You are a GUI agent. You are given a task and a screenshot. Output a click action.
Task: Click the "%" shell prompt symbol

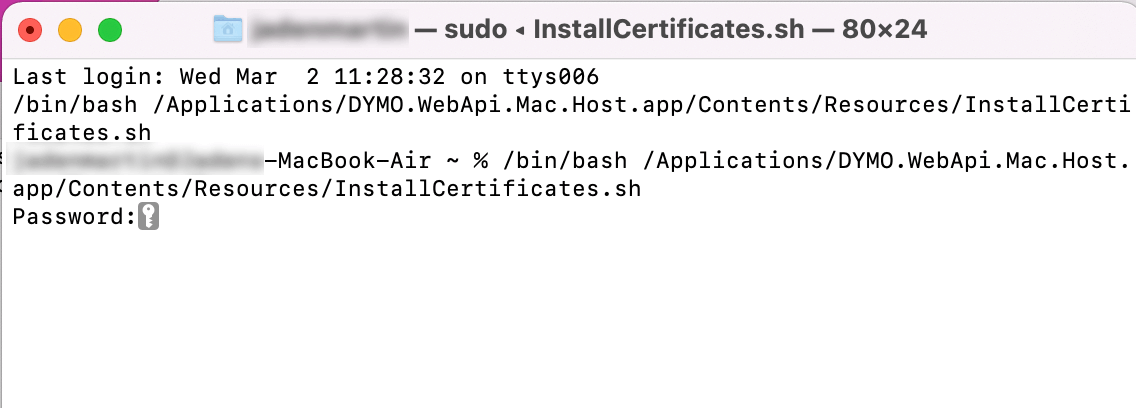point(479,160)
